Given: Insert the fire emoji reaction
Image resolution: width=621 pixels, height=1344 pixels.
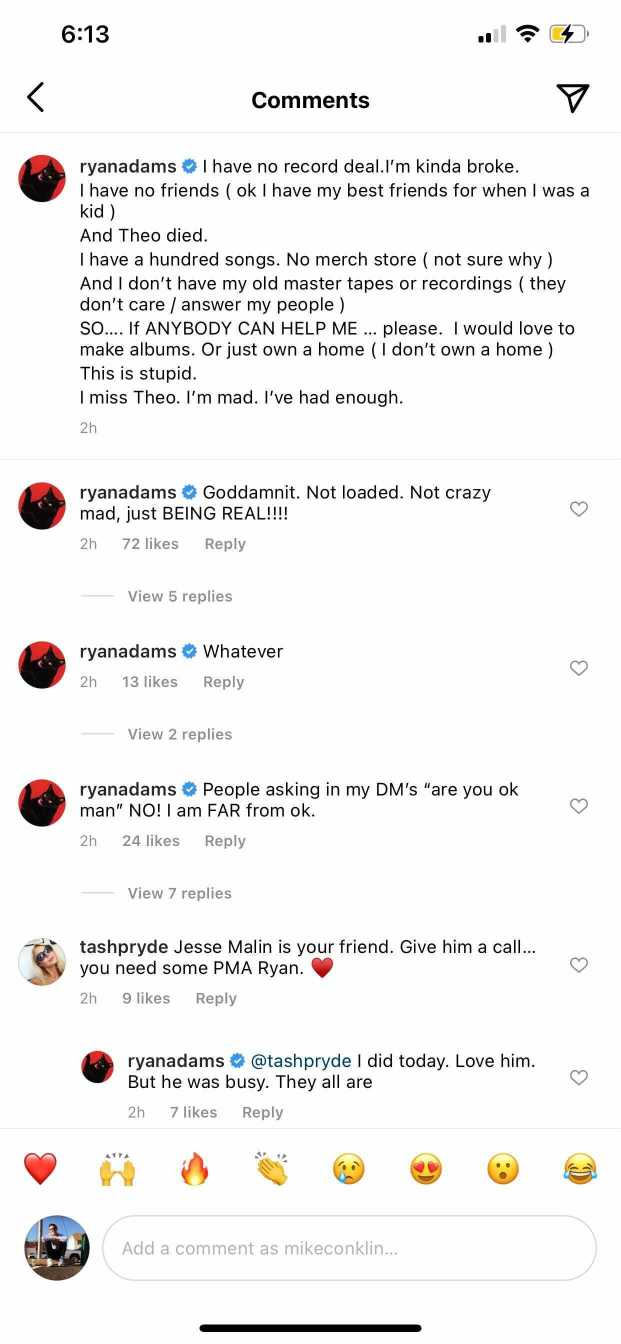Looking at the screenshot, I should pos(194,1168).
